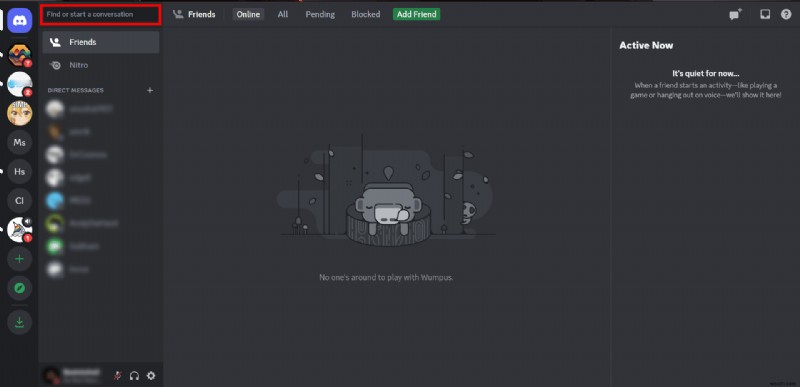This screenshot has height=387, width=800.
Task: Click the DIRECT MESSAGES heading
Action: click(76, 90)
